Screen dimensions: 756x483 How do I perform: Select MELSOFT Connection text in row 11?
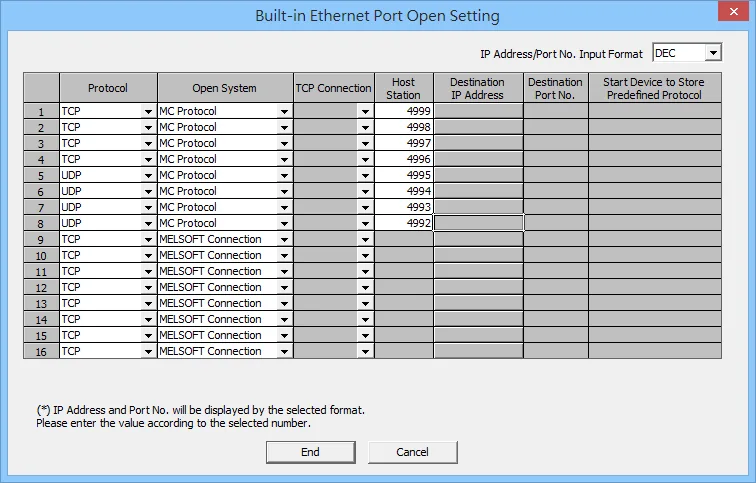pyautogui.click(x=210, y=271)
